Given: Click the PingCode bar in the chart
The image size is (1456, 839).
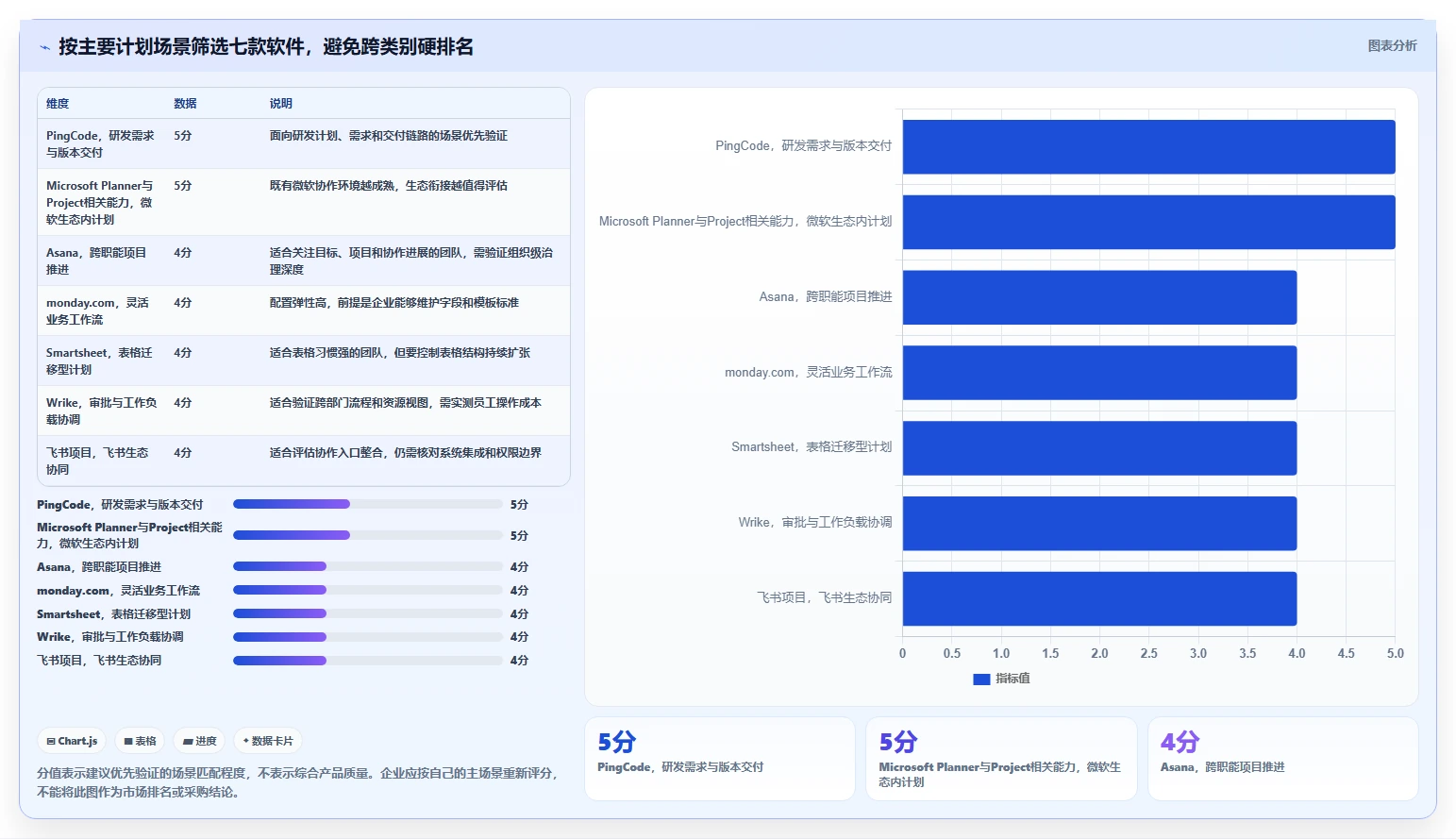Looking at the screenshot, I should [x=1148, y=146].
